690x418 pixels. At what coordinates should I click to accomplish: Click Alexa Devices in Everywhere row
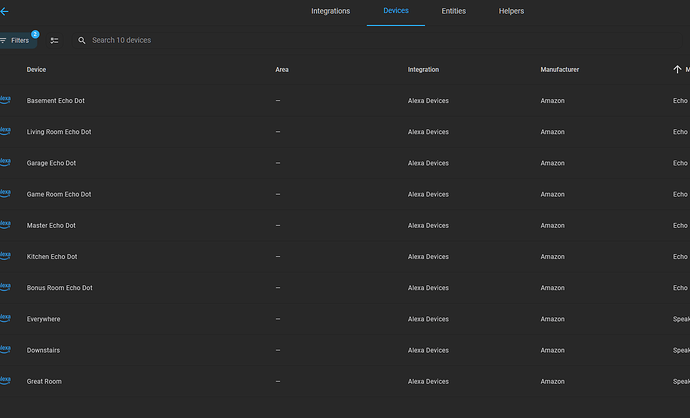click(x=428, y=319)
